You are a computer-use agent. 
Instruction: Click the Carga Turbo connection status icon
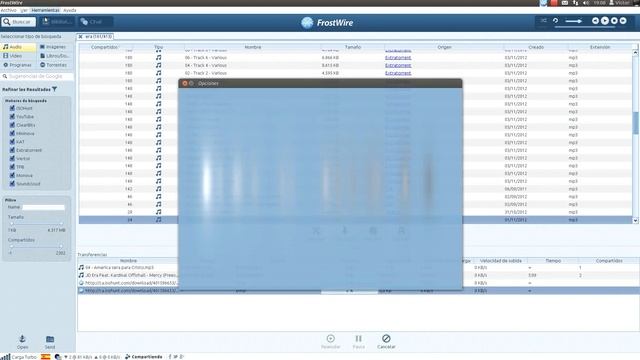[x=5, y=357]
